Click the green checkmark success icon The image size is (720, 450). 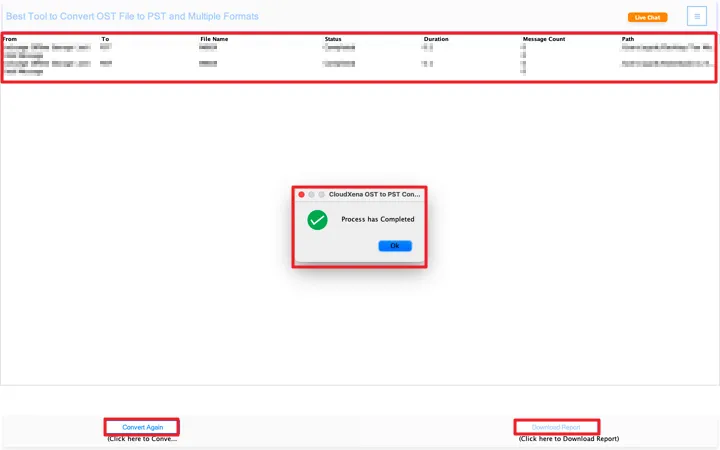coord(317,220)
